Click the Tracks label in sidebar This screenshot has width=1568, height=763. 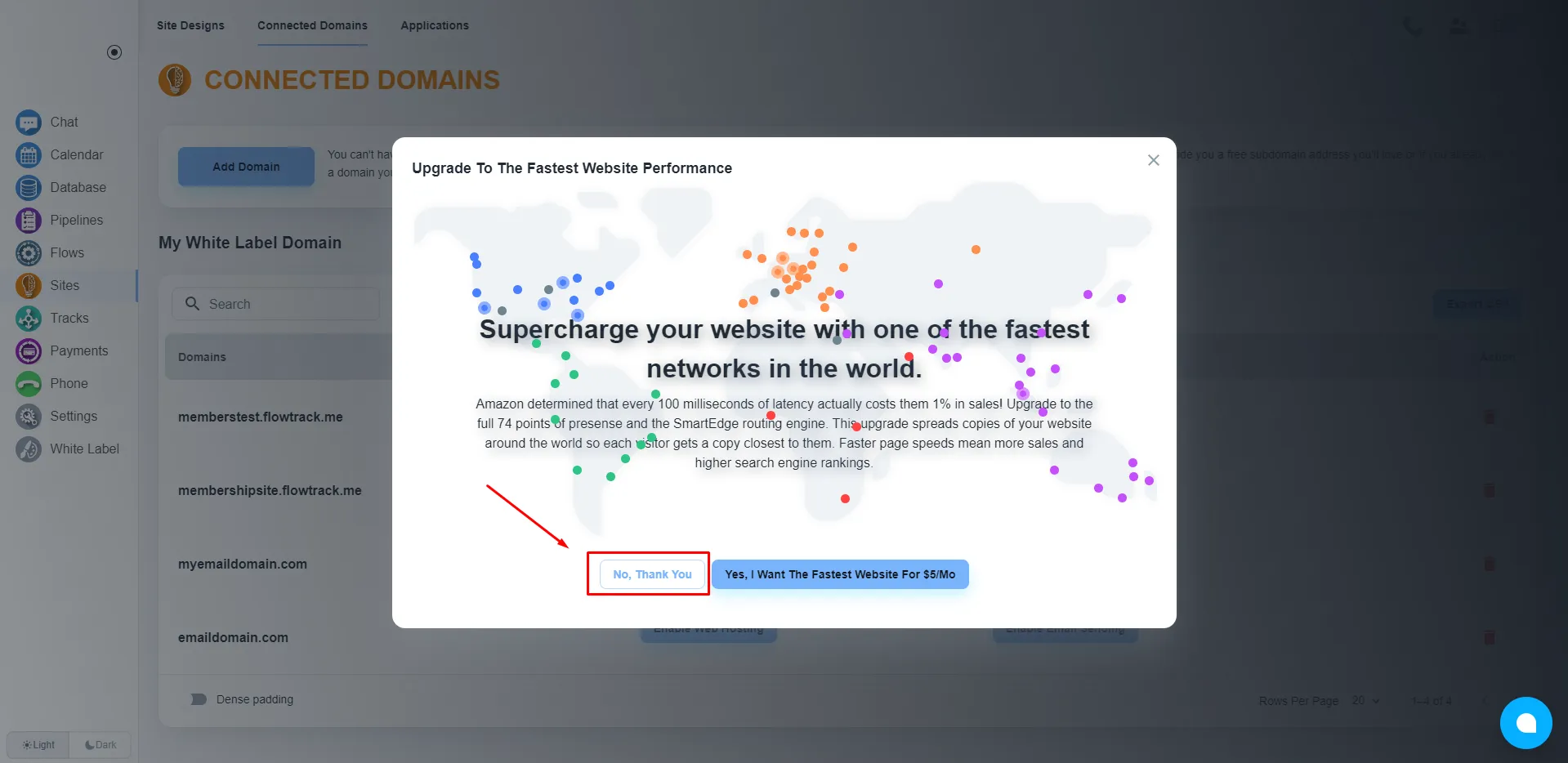tap(69, 318)
